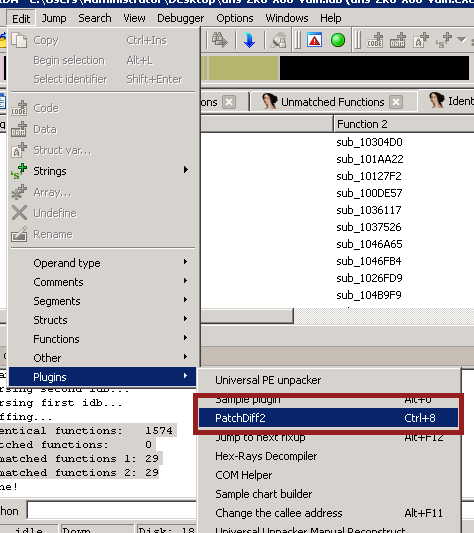Switch to Unmatched Functions tab

pos(332,102)
